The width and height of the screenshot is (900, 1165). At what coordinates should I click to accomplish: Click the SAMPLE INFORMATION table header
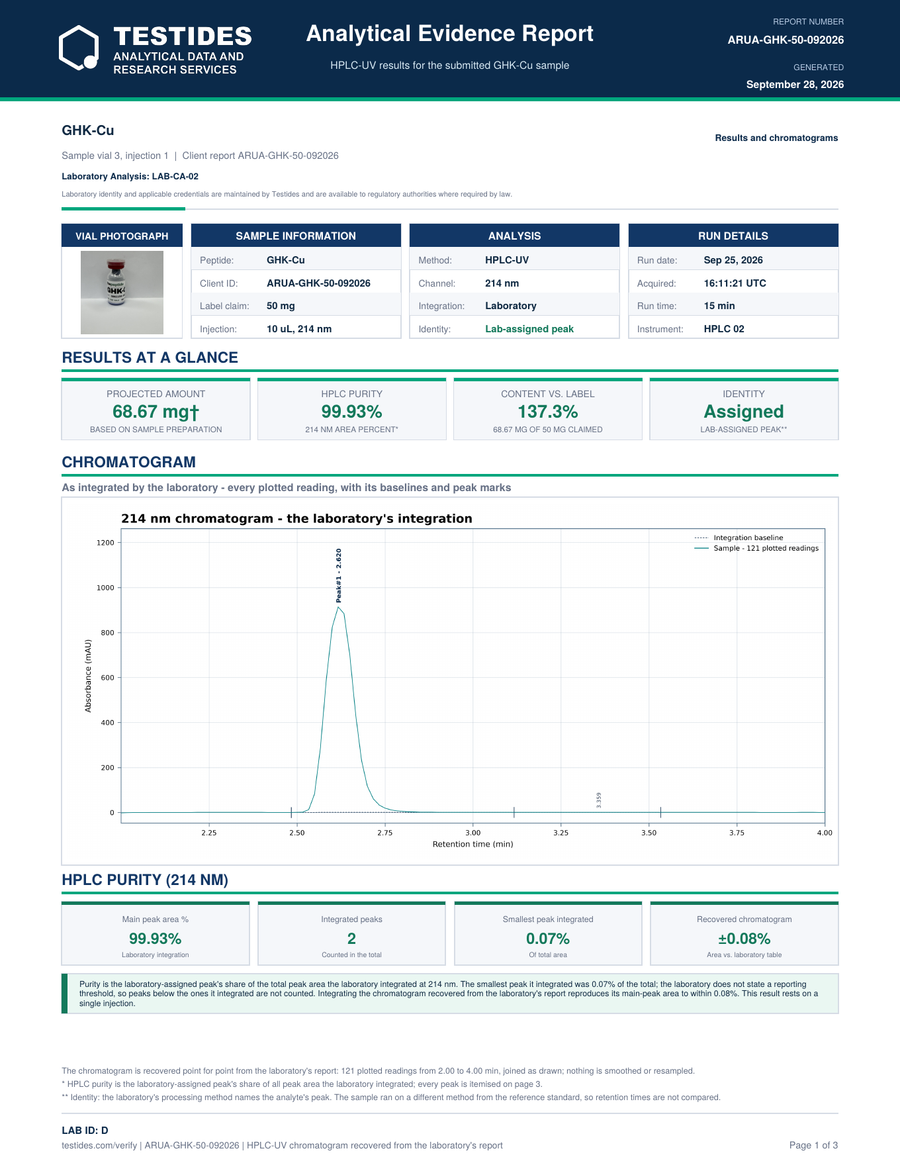click(296, 236)
